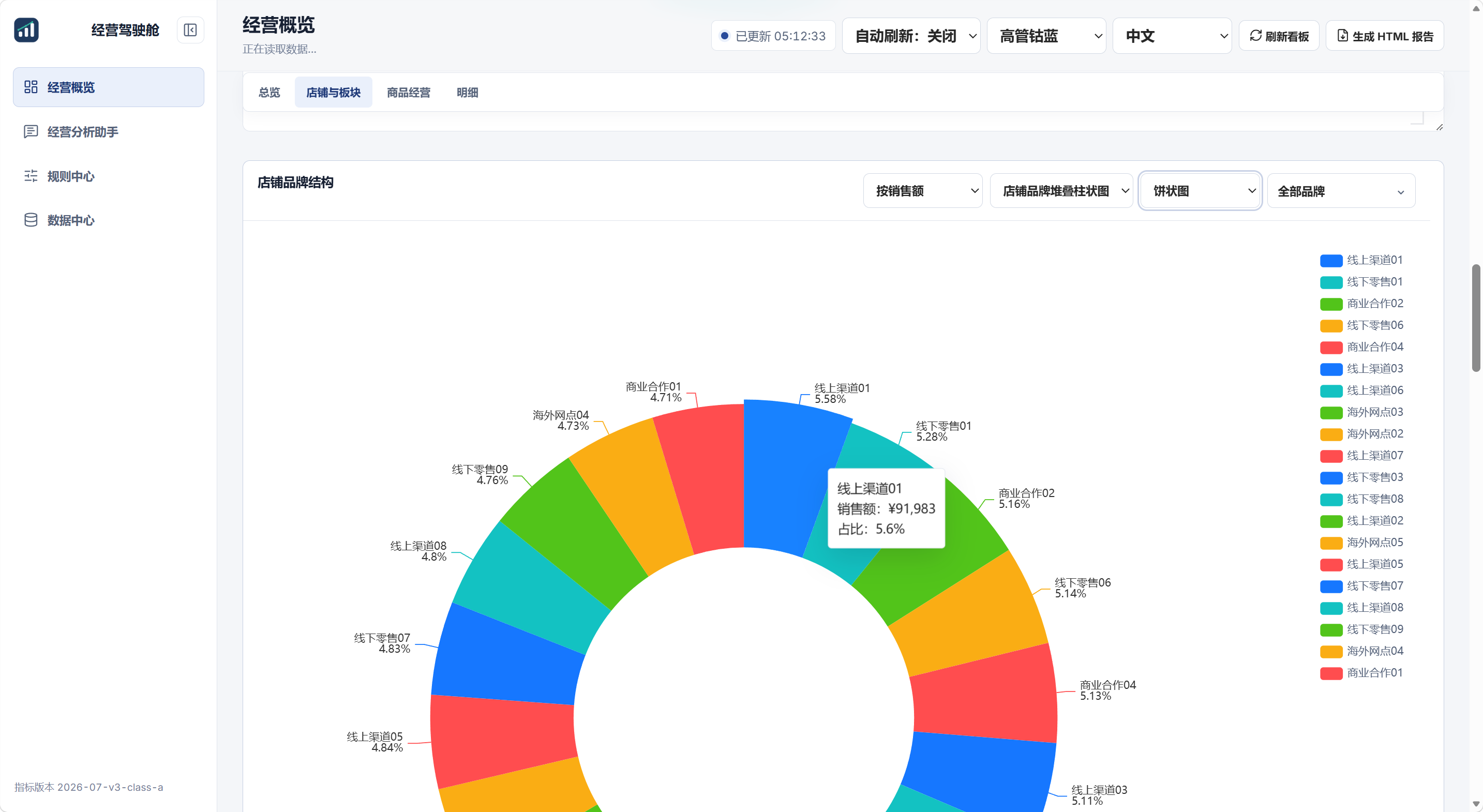Toggle 商业合作01 legend entry
Viewport: 1483px width, 812px height.
(1361, 673)
